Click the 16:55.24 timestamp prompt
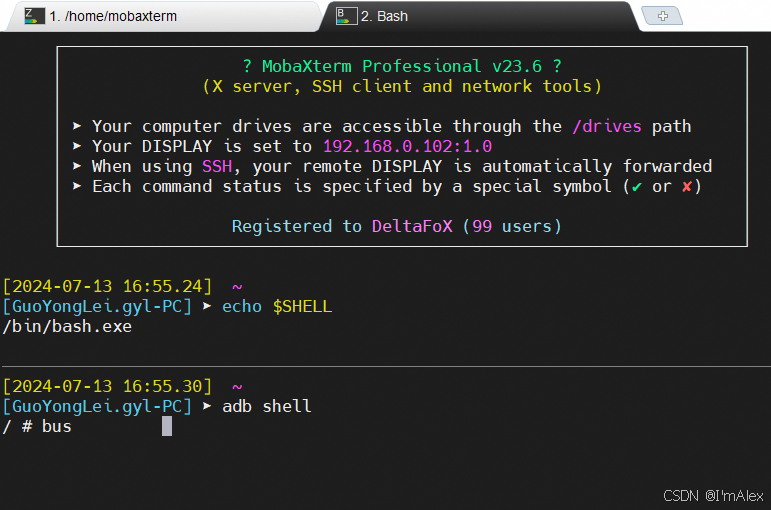 pyautogui.click(x=107, y=286)
